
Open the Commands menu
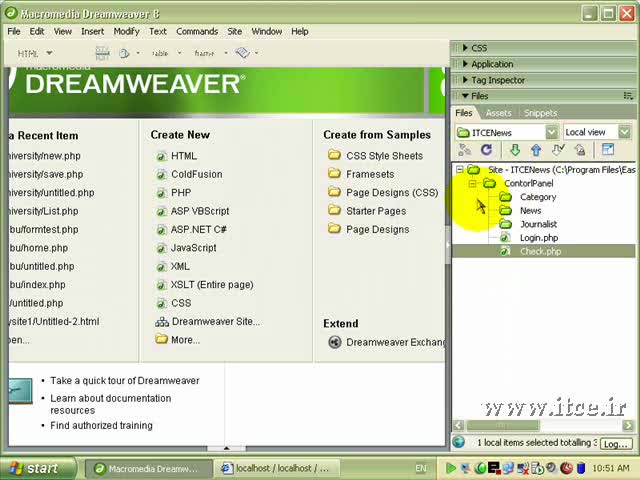pyautogui.click(x=197, y=31)
